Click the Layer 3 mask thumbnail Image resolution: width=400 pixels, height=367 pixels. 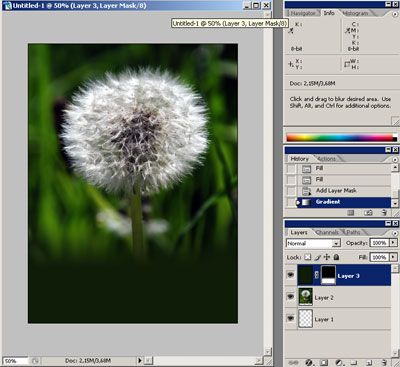point(328,275)
